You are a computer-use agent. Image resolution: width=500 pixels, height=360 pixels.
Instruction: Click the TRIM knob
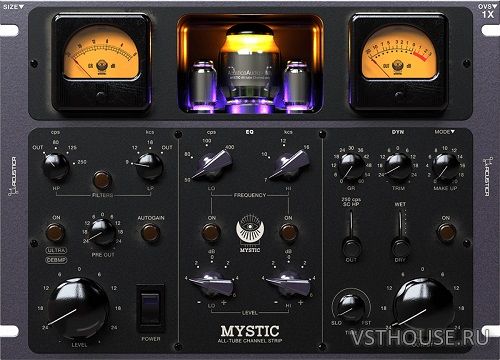click(398, 166)
